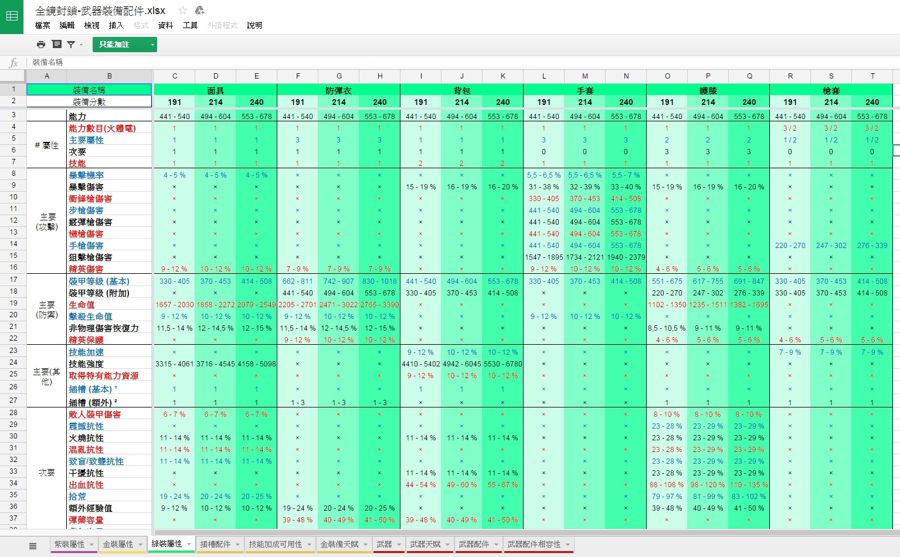900x557 pixels.
Task: Select the 裝備分數 cell
Action: click(89, 102)
